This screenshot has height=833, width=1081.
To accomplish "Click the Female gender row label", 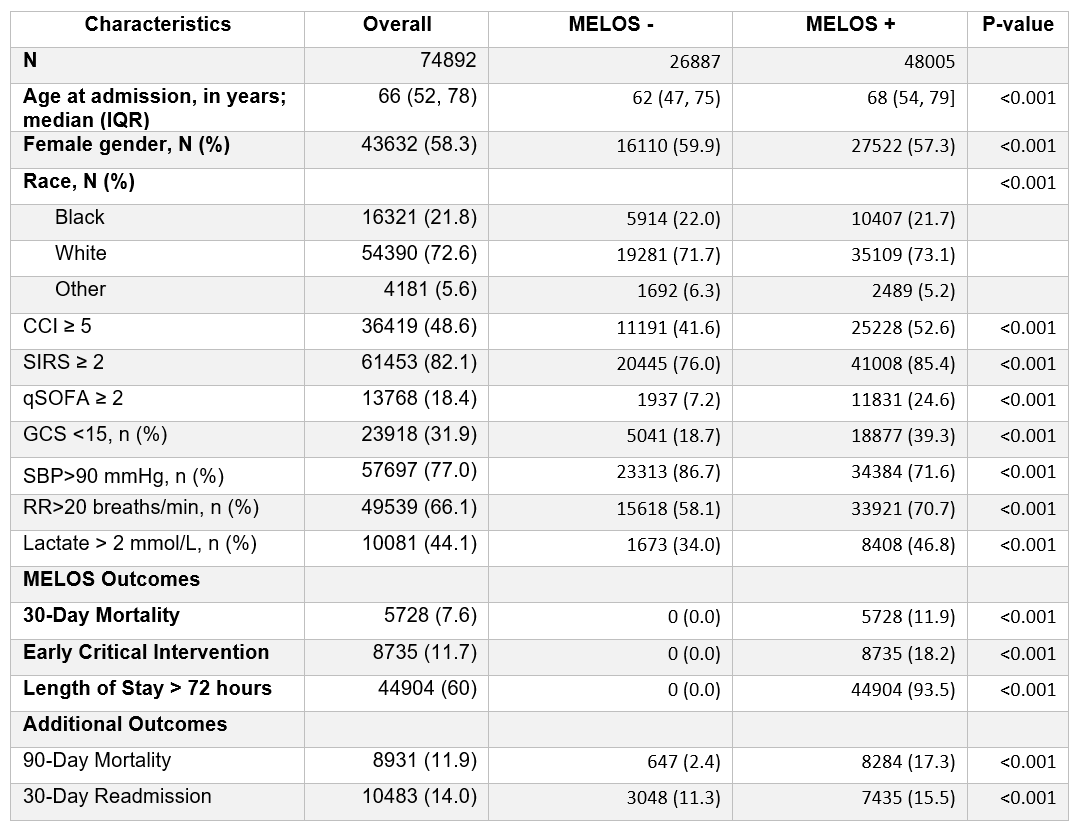I will (127, 145).
